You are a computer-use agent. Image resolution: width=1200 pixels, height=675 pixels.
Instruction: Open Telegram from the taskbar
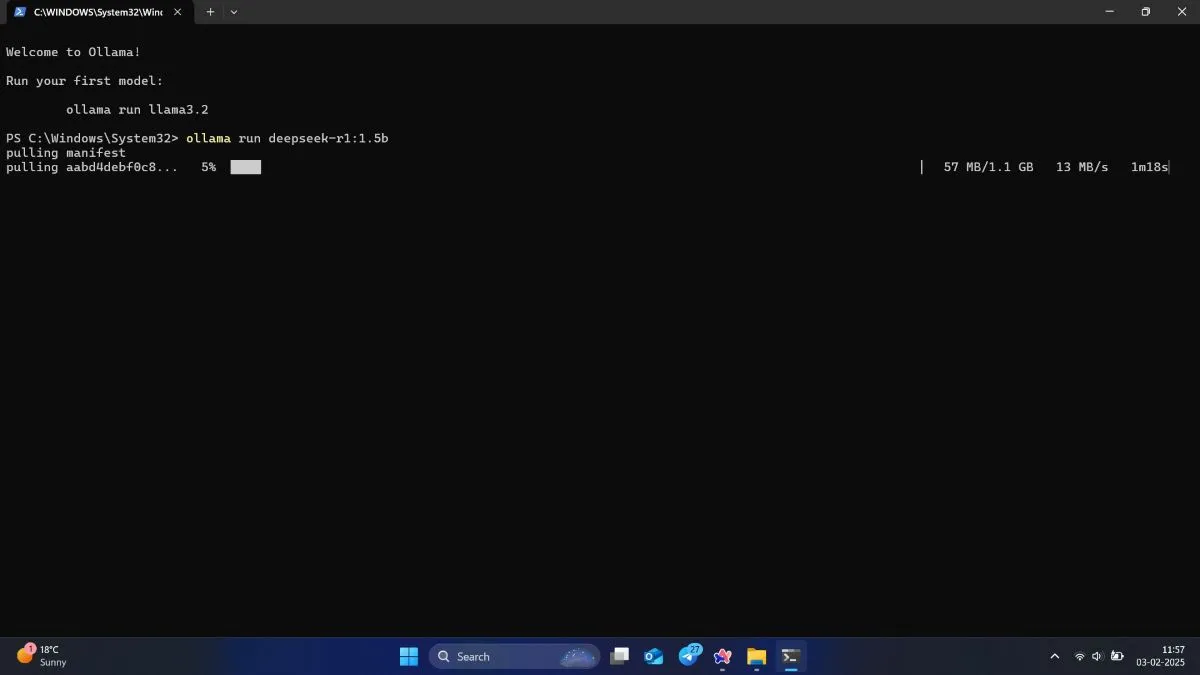pos(689,656)
